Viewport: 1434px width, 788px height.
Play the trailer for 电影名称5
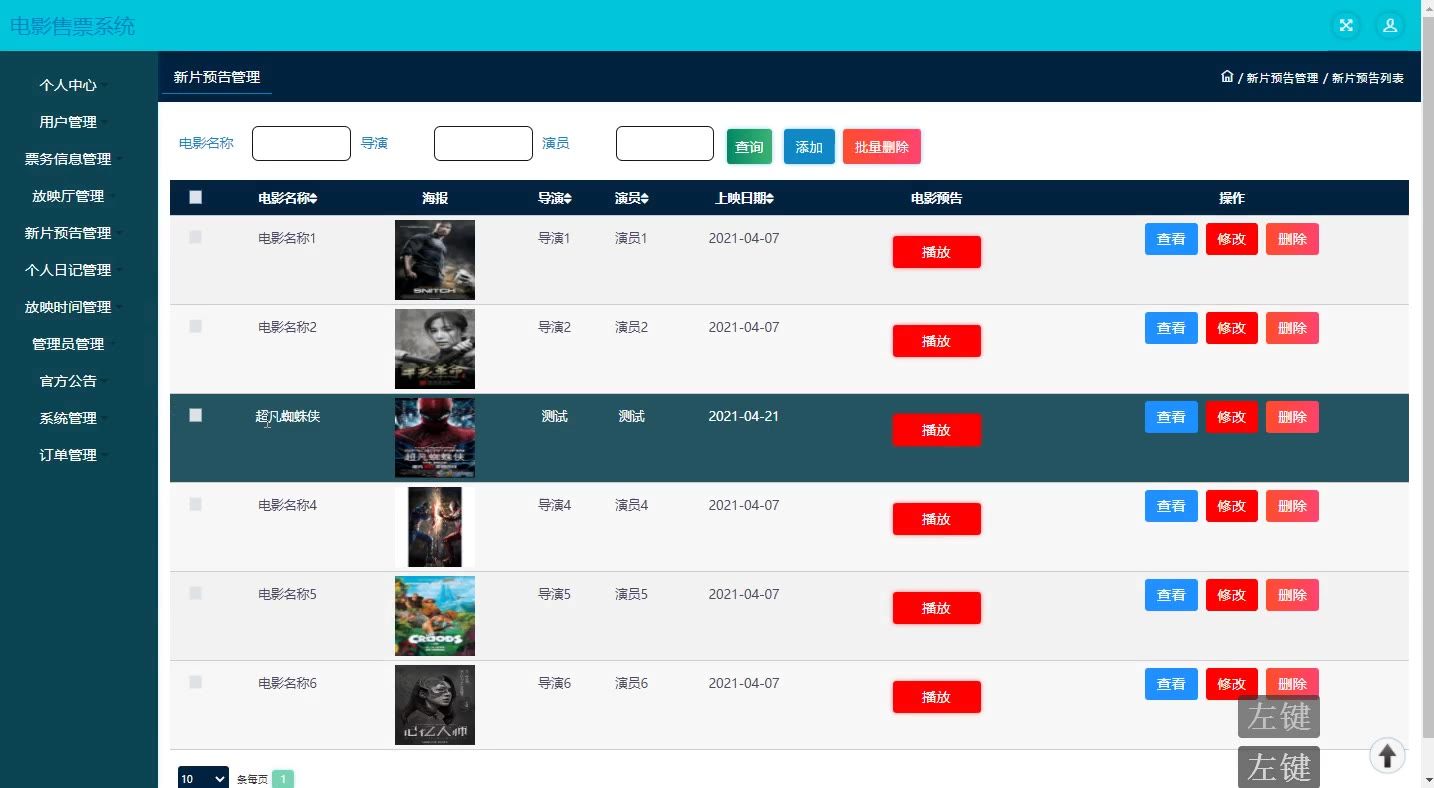point(937,608)
